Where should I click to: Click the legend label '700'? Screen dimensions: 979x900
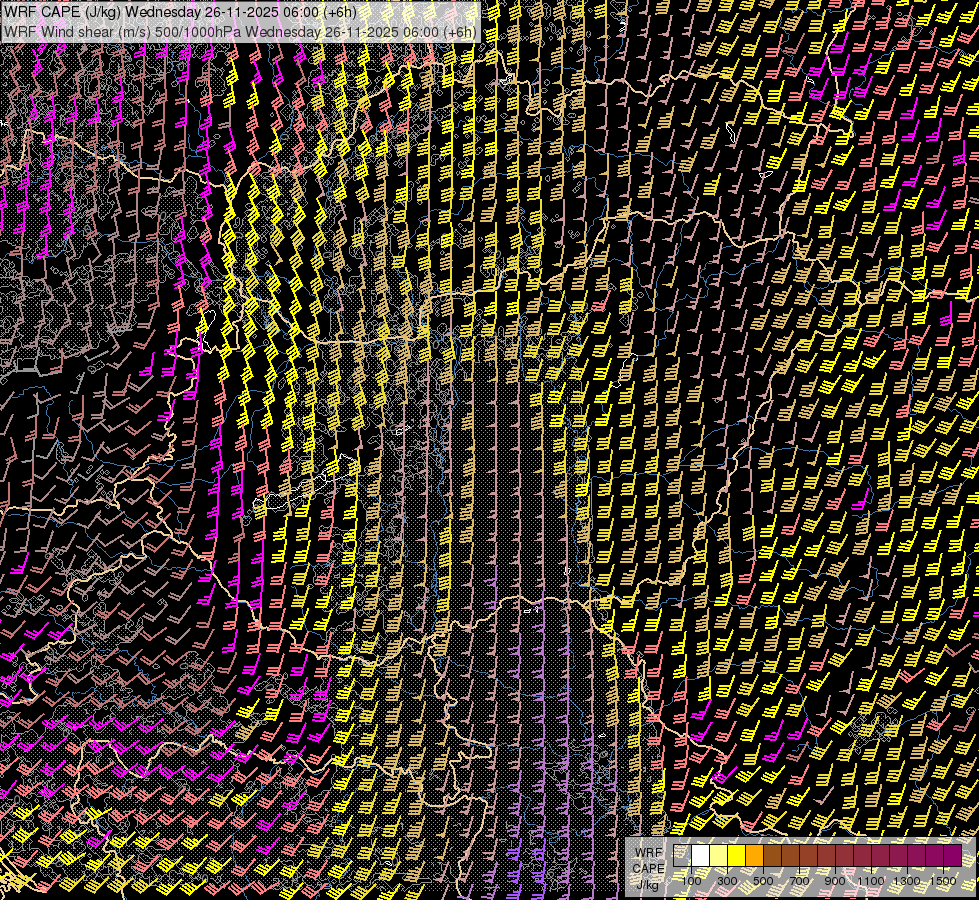[799, 881]
